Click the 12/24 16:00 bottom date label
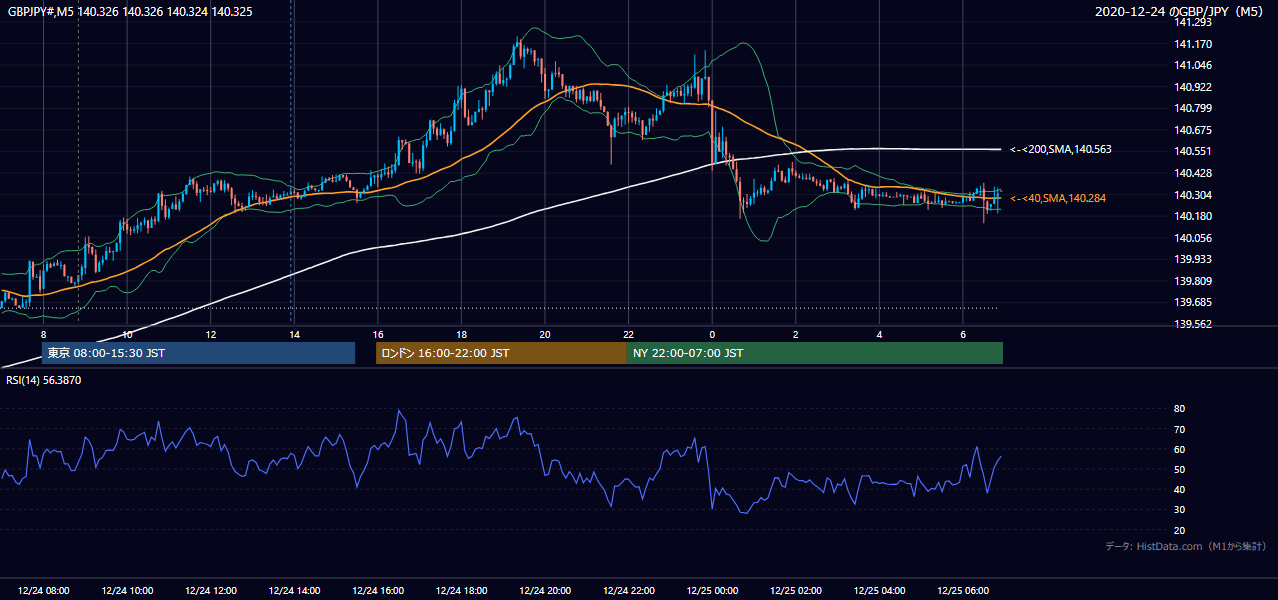This screenshot has width=1278, height=600. [x=378, y=591]
